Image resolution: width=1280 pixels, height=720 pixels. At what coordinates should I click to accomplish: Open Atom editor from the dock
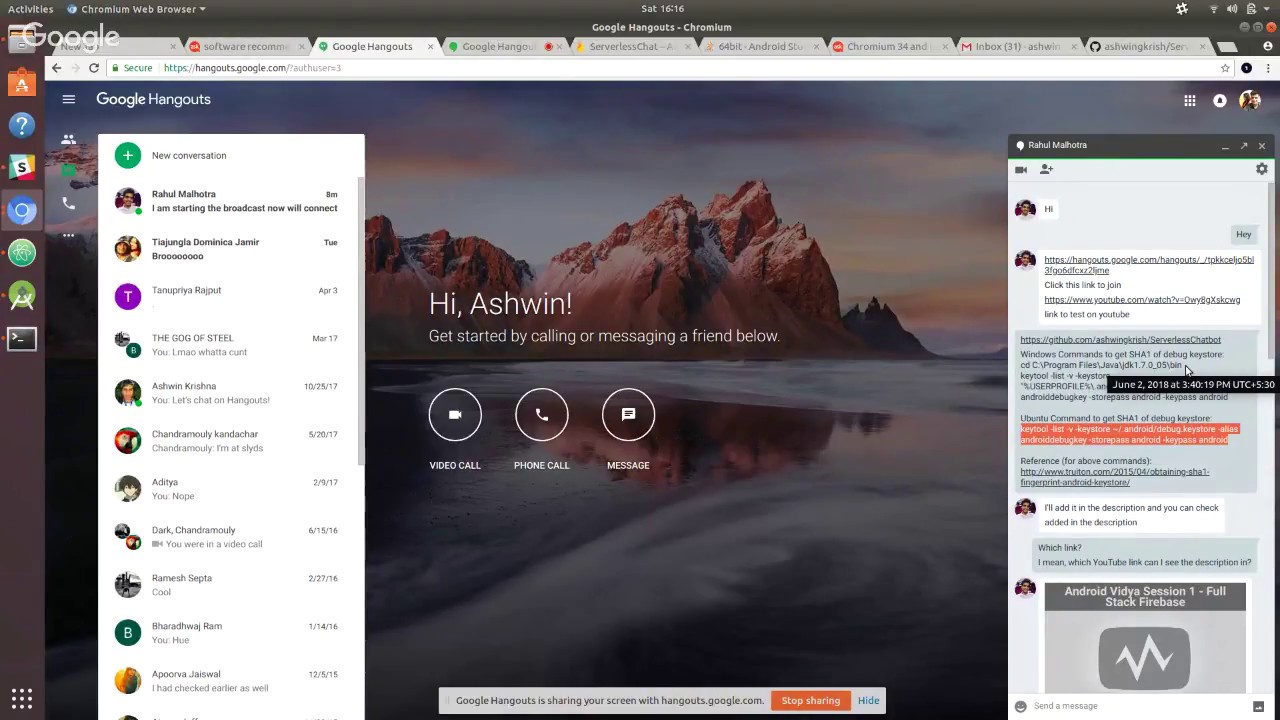(22, 253)
